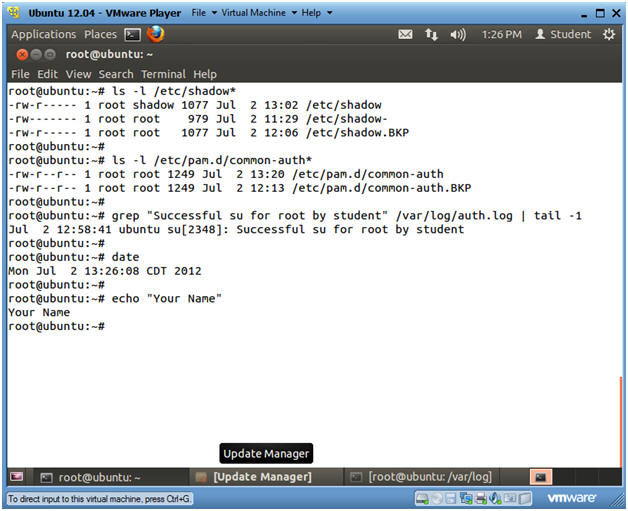Screen dimensions: 628x511
Task: Open the Student user menu
Action: 563,34
